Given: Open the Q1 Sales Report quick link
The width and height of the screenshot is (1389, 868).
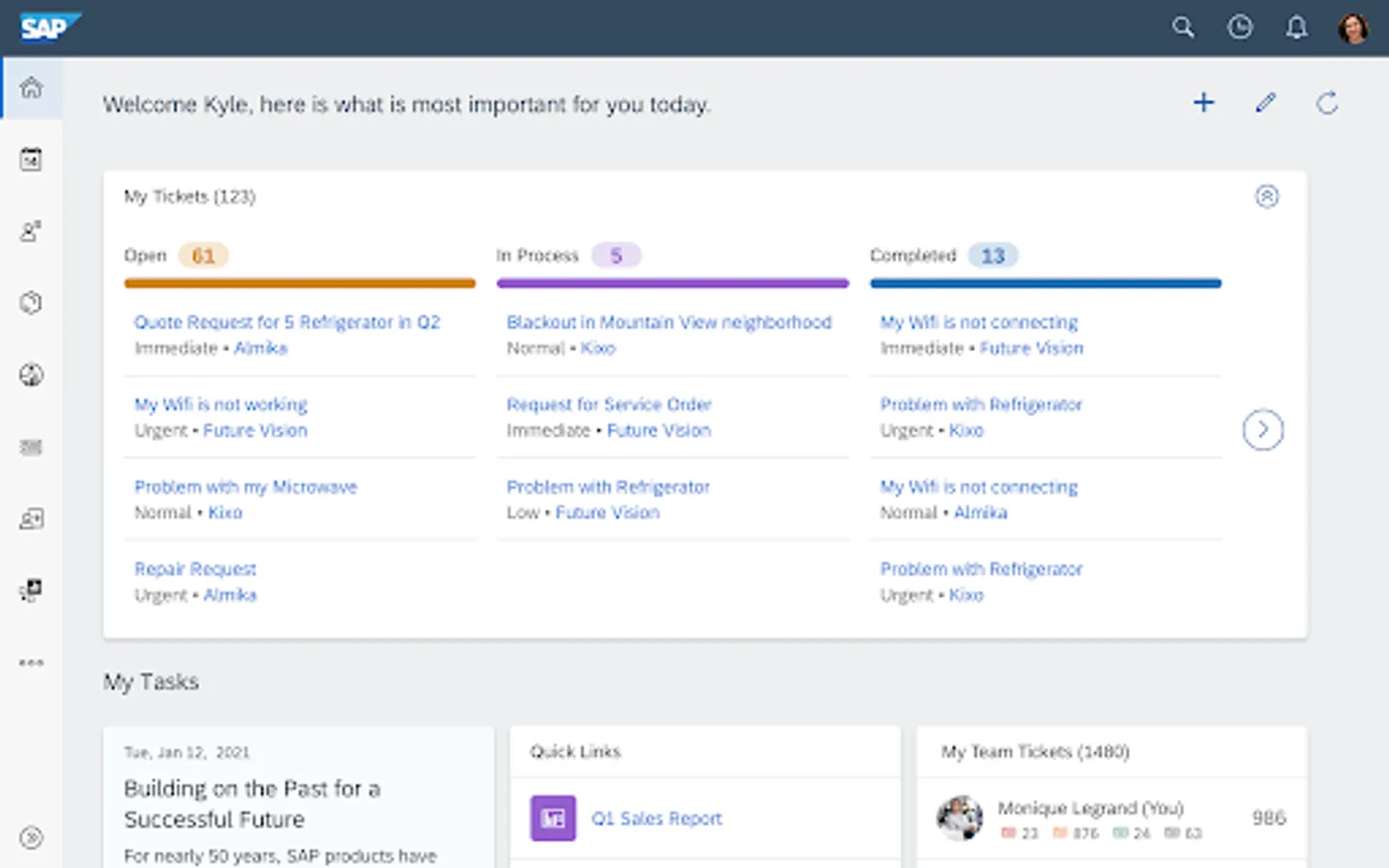Looking at the screenshot, I should (656, 818).
